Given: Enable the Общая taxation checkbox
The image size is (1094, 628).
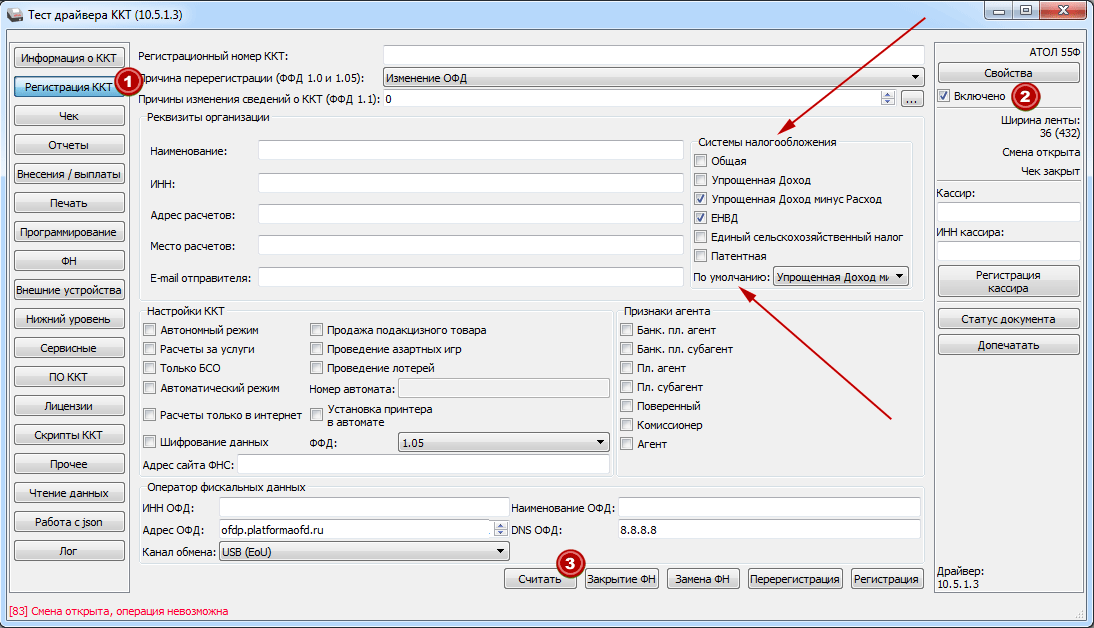Looking at the screenshot, I should click(x=701, y=161).
